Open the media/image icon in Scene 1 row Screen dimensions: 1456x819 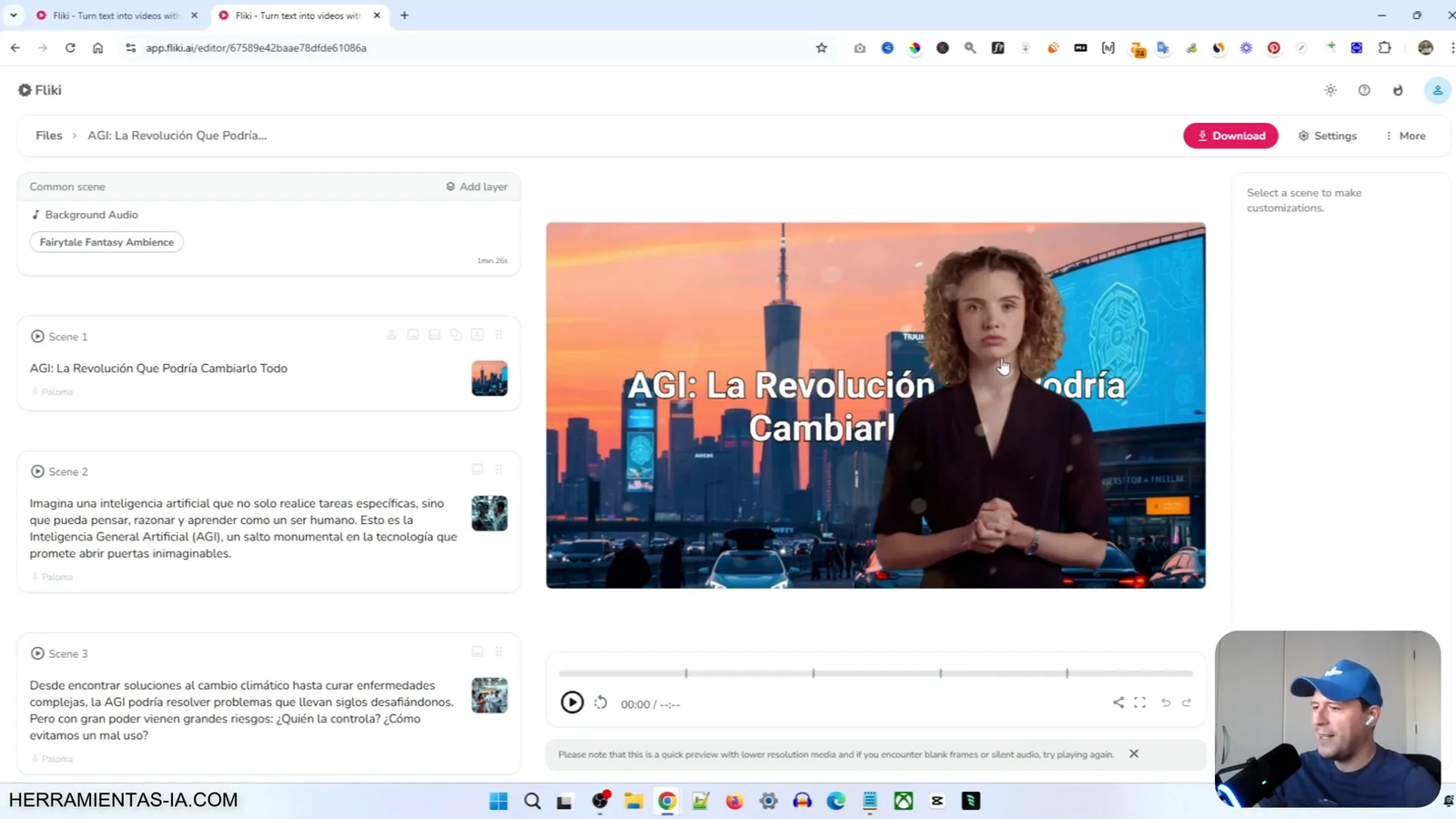[412, 334]
